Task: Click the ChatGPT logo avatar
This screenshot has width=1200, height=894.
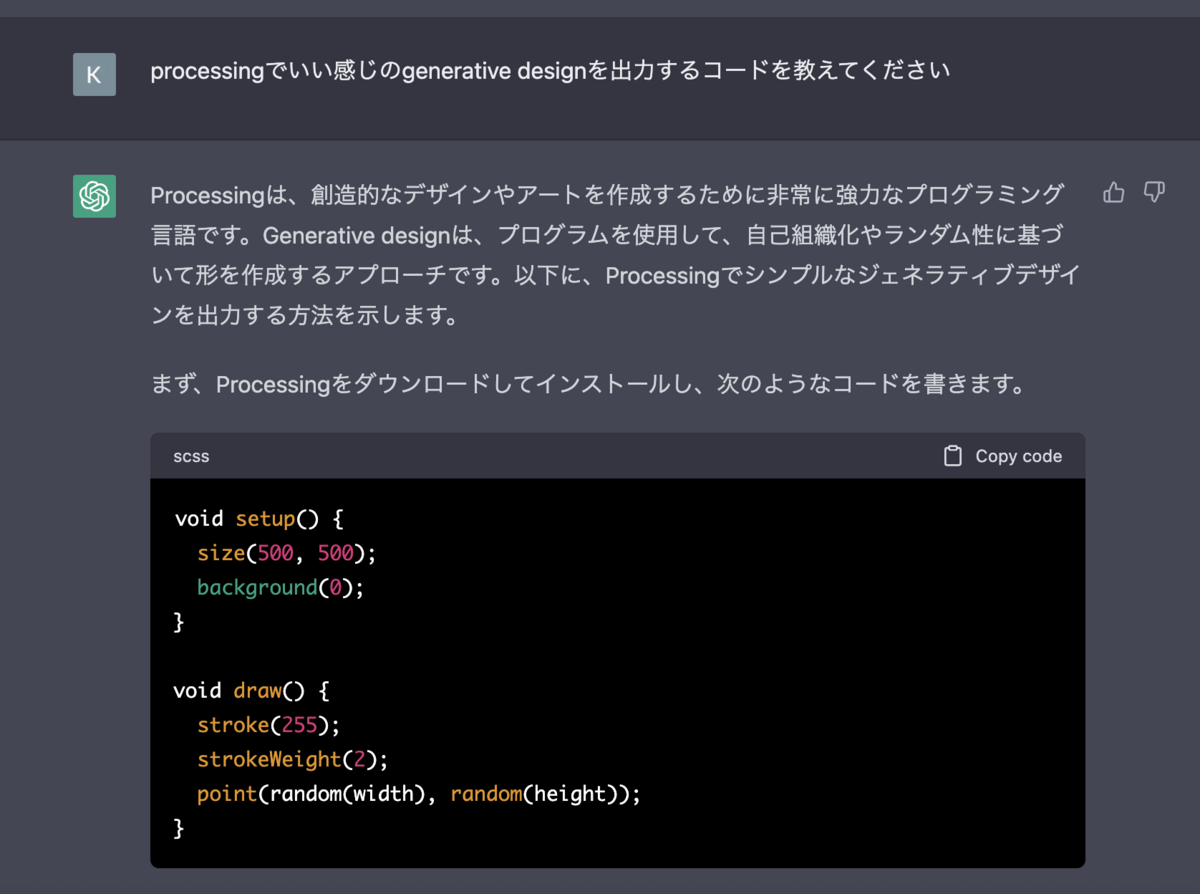Action: coord(94,196)
